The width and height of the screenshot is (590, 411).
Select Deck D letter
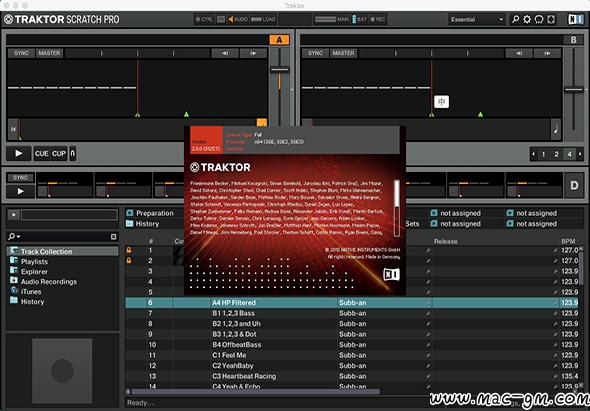click(x=574, y=185)
